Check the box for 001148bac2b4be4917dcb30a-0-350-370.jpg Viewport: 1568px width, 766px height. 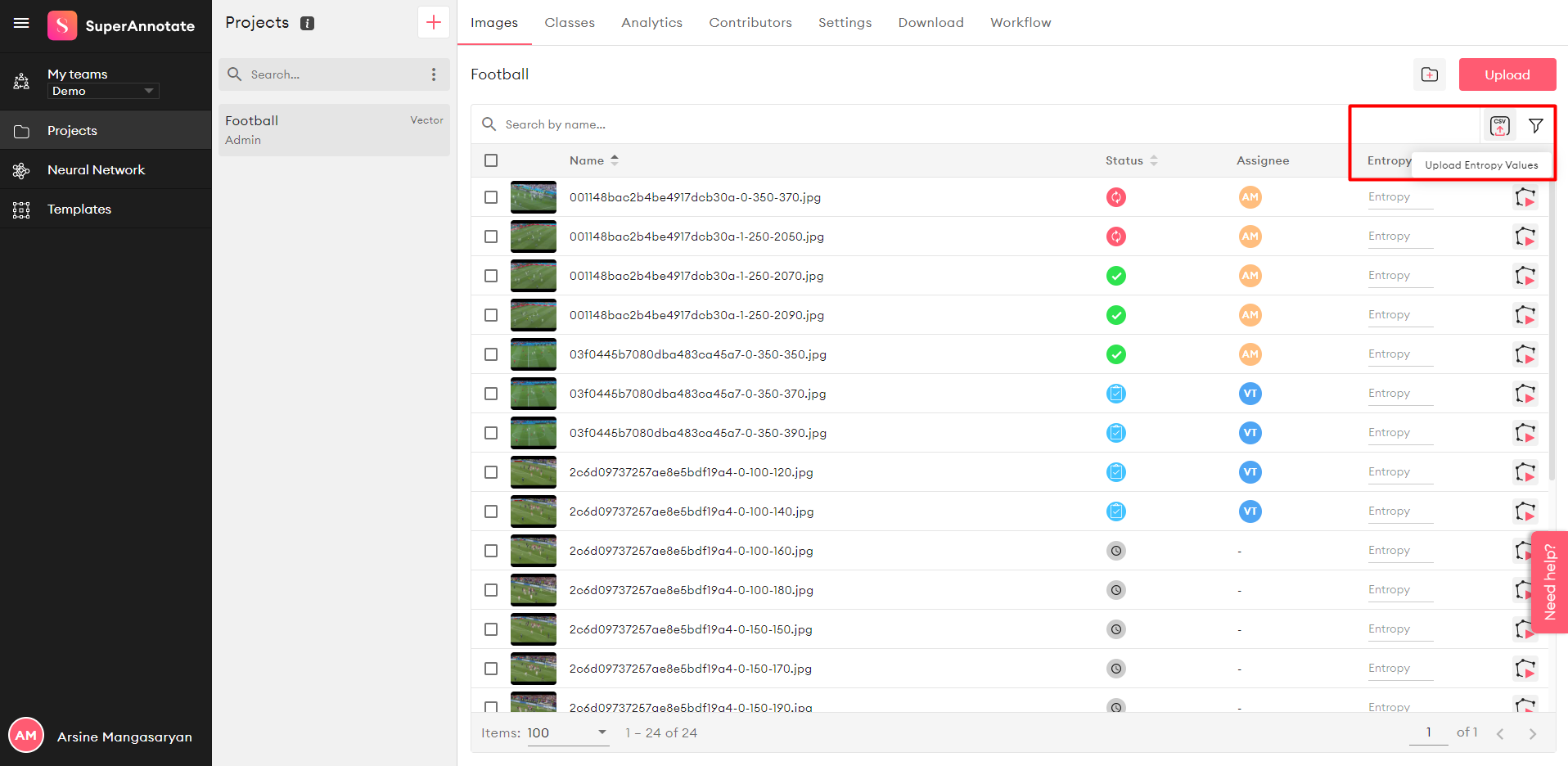[491, 197]
